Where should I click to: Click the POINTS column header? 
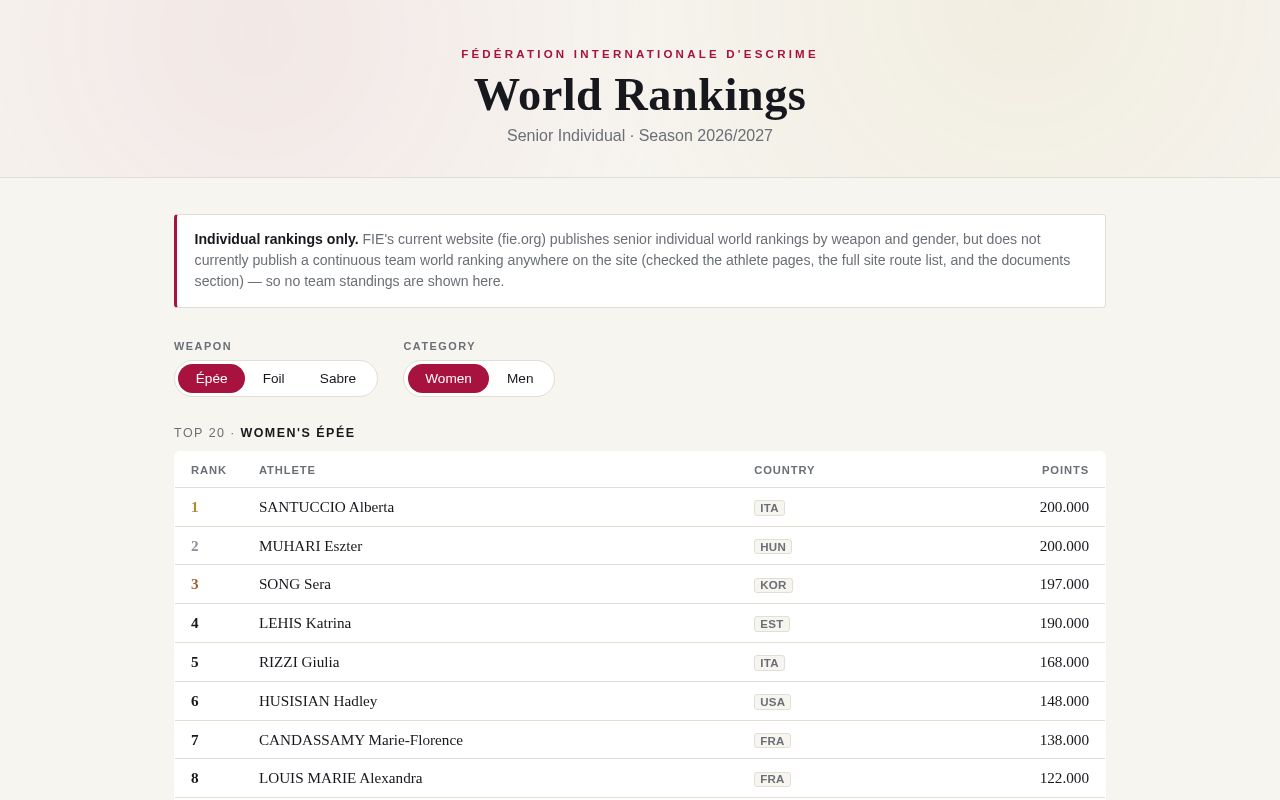(1065, 470)
